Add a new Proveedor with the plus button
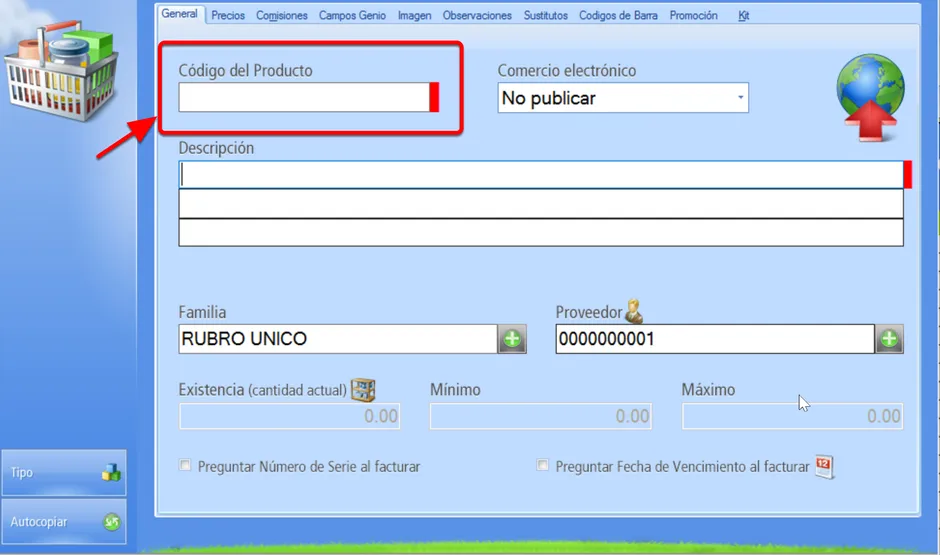The width and height of the screenshot is (940, 555). pos(889,339)
